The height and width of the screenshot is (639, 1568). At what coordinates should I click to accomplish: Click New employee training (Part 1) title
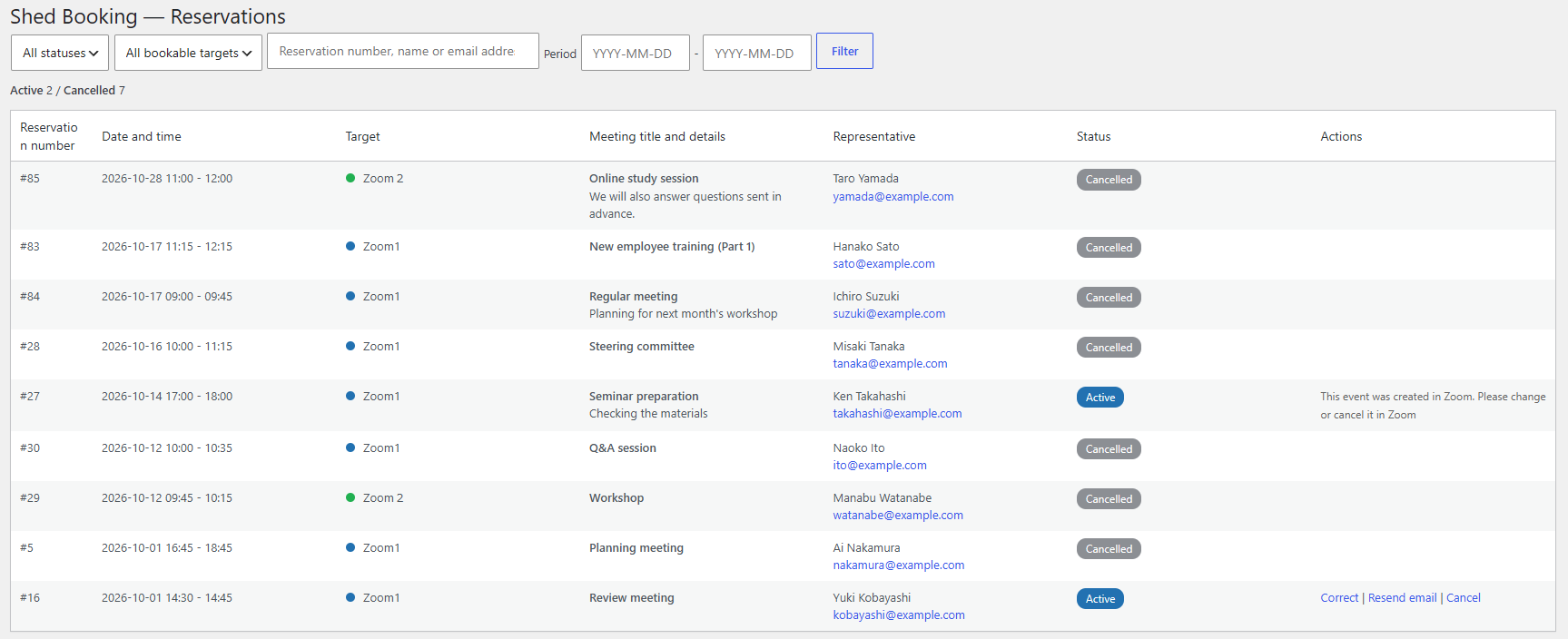point(672,246)
